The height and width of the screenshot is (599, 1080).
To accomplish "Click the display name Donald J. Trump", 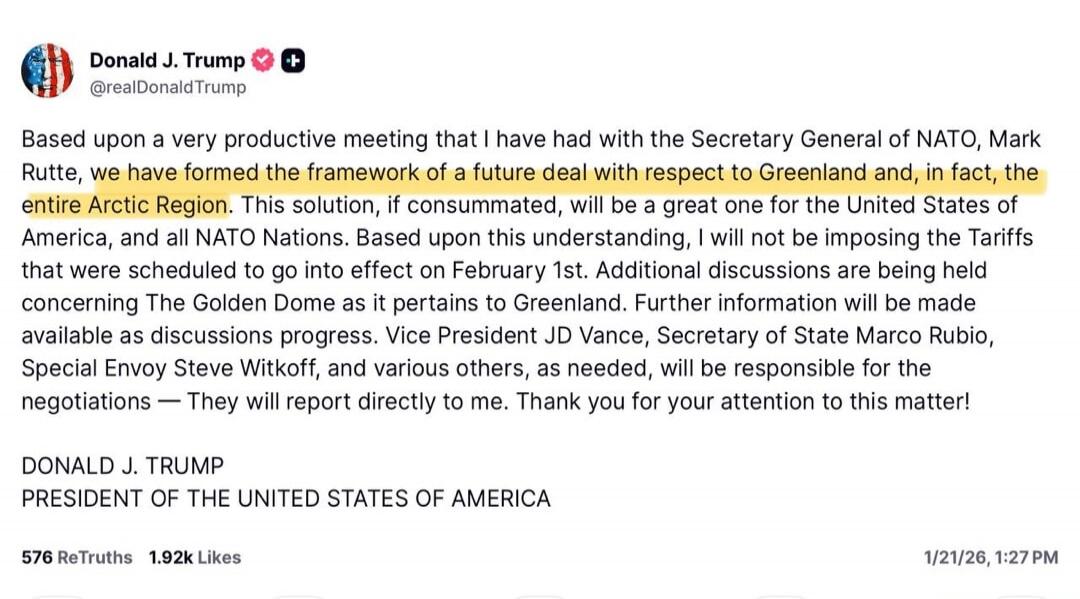I will pos(166,60).
